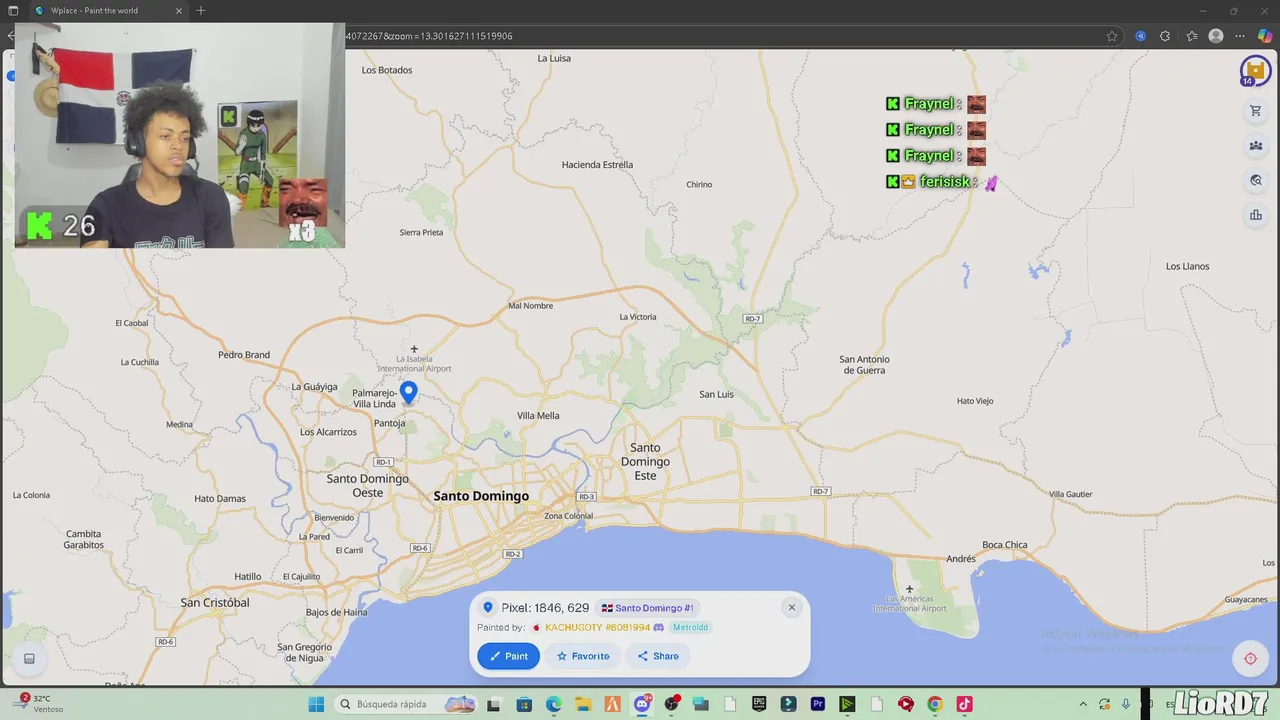The image size is (1280, 720).
Task: Open the Copilot icon in browser
Action: [x=1265, y=36]
